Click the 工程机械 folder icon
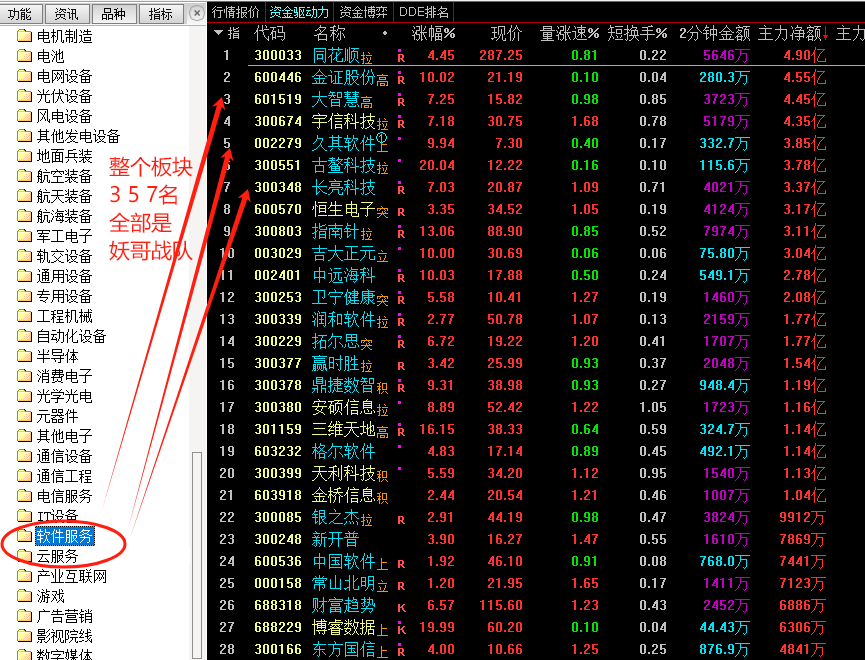The image size is (865, 660). [24, 316]
